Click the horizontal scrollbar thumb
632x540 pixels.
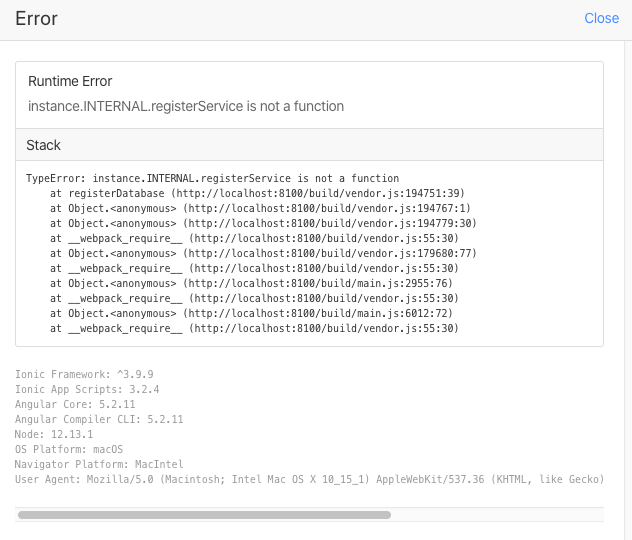coord(204,515)
